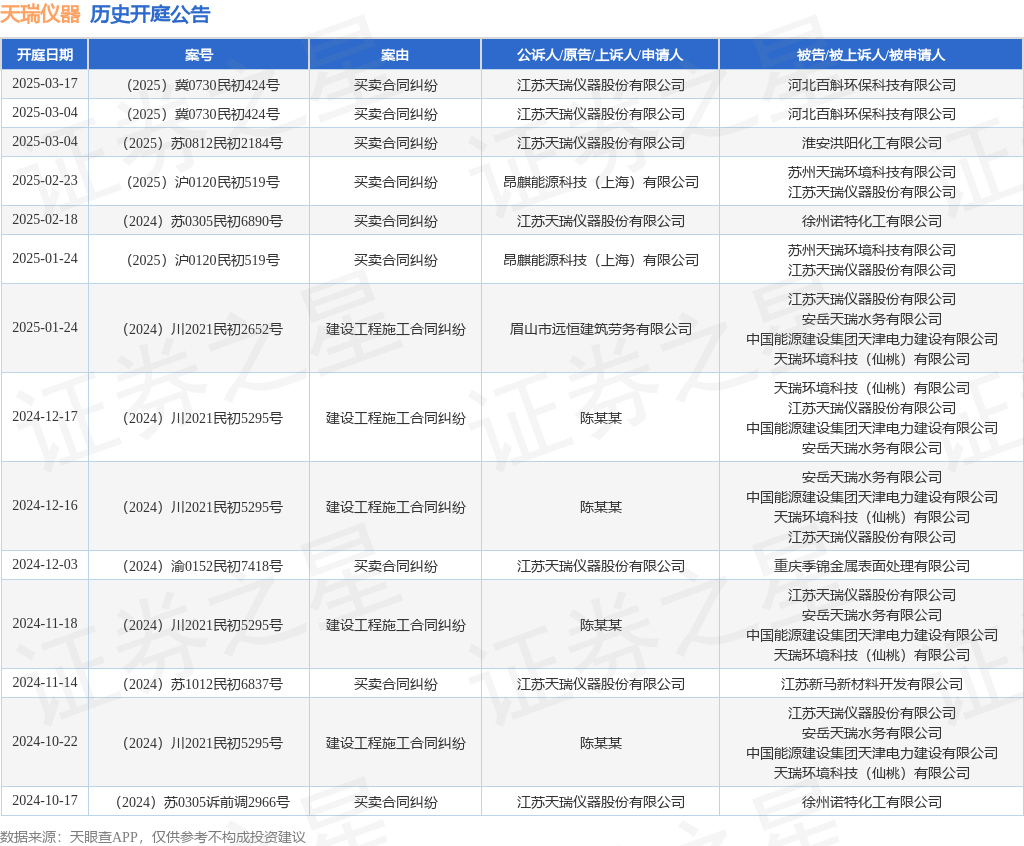Click 买卖合同纠纷 in the 2025-03-17 row

(x=396, y=85)
